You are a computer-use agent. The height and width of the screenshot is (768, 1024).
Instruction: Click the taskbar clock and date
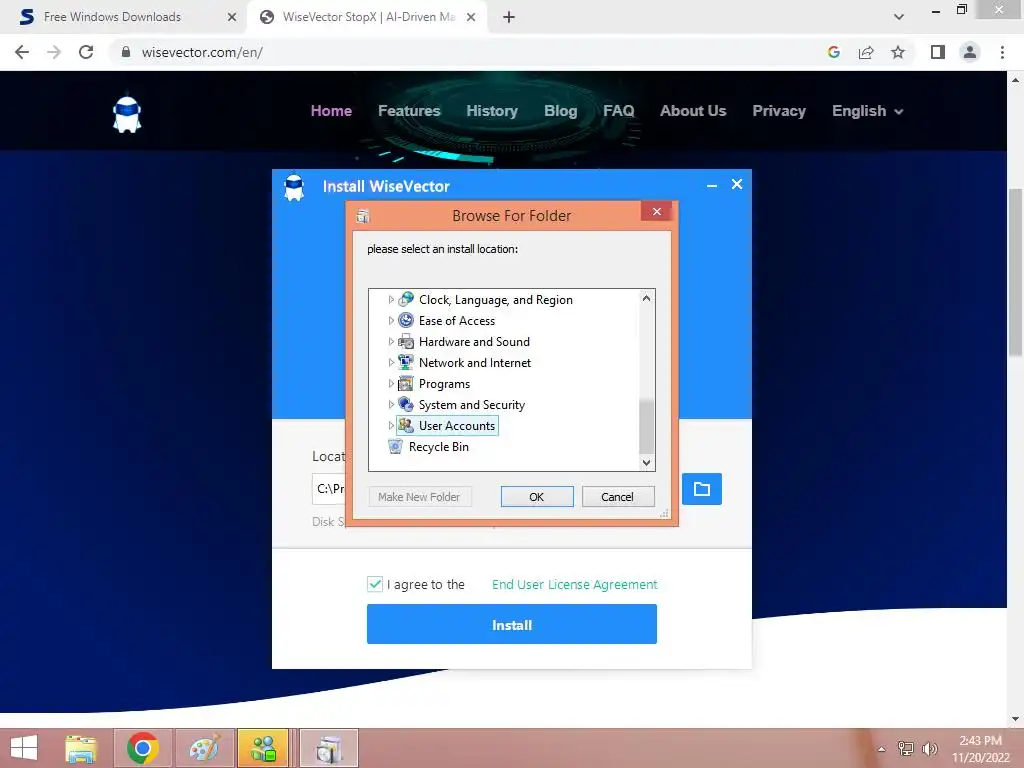click(x=980, y=749)
